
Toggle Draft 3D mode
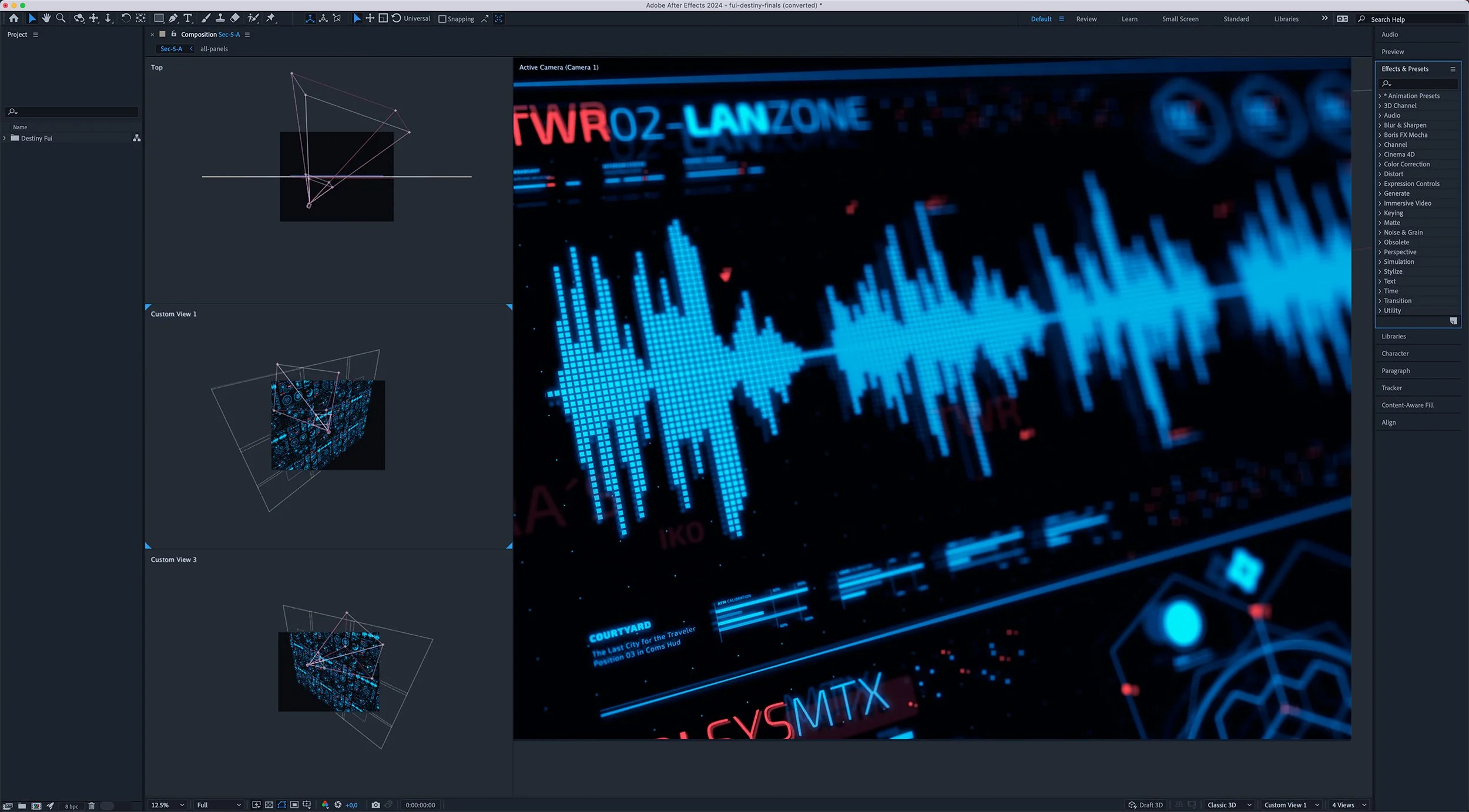pos(1145,805)
